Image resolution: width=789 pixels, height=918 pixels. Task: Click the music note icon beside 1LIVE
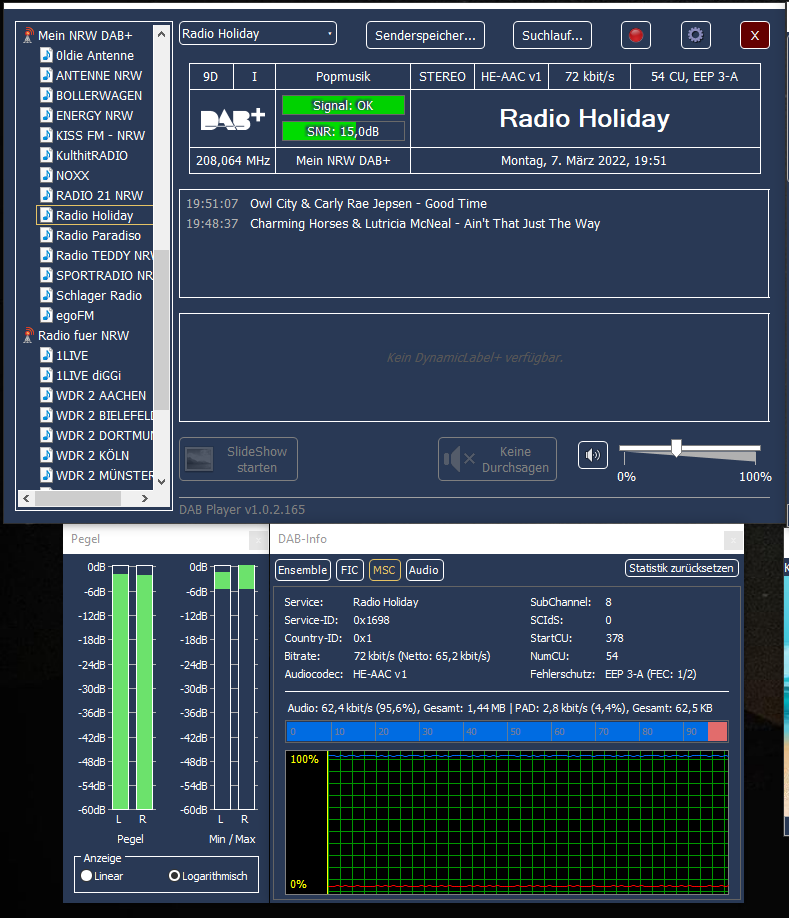pos(47,356)
